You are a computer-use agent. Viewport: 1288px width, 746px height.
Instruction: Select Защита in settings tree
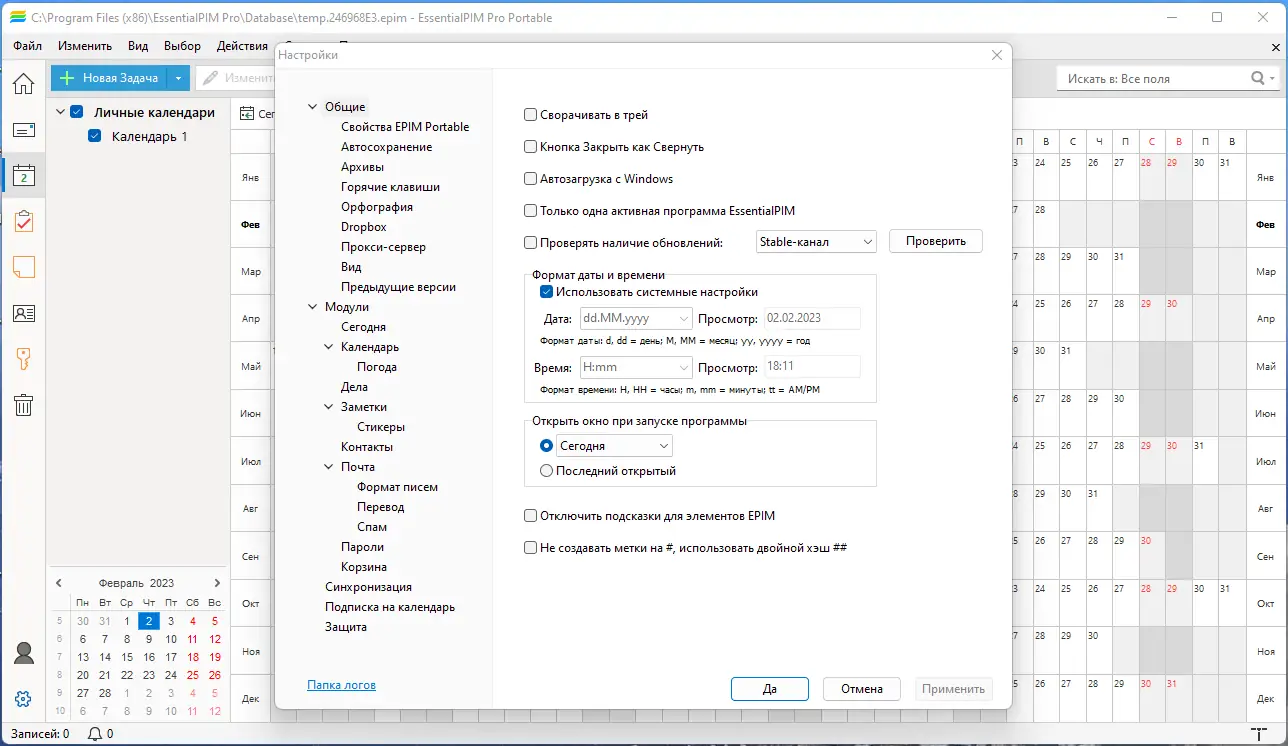coord(346,627)
